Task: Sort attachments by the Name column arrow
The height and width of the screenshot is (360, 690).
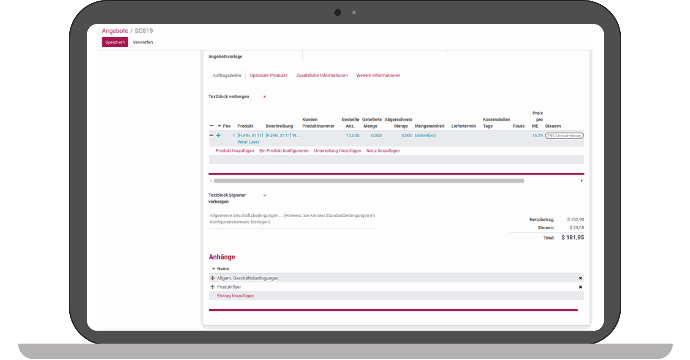Action: point(213,268)
